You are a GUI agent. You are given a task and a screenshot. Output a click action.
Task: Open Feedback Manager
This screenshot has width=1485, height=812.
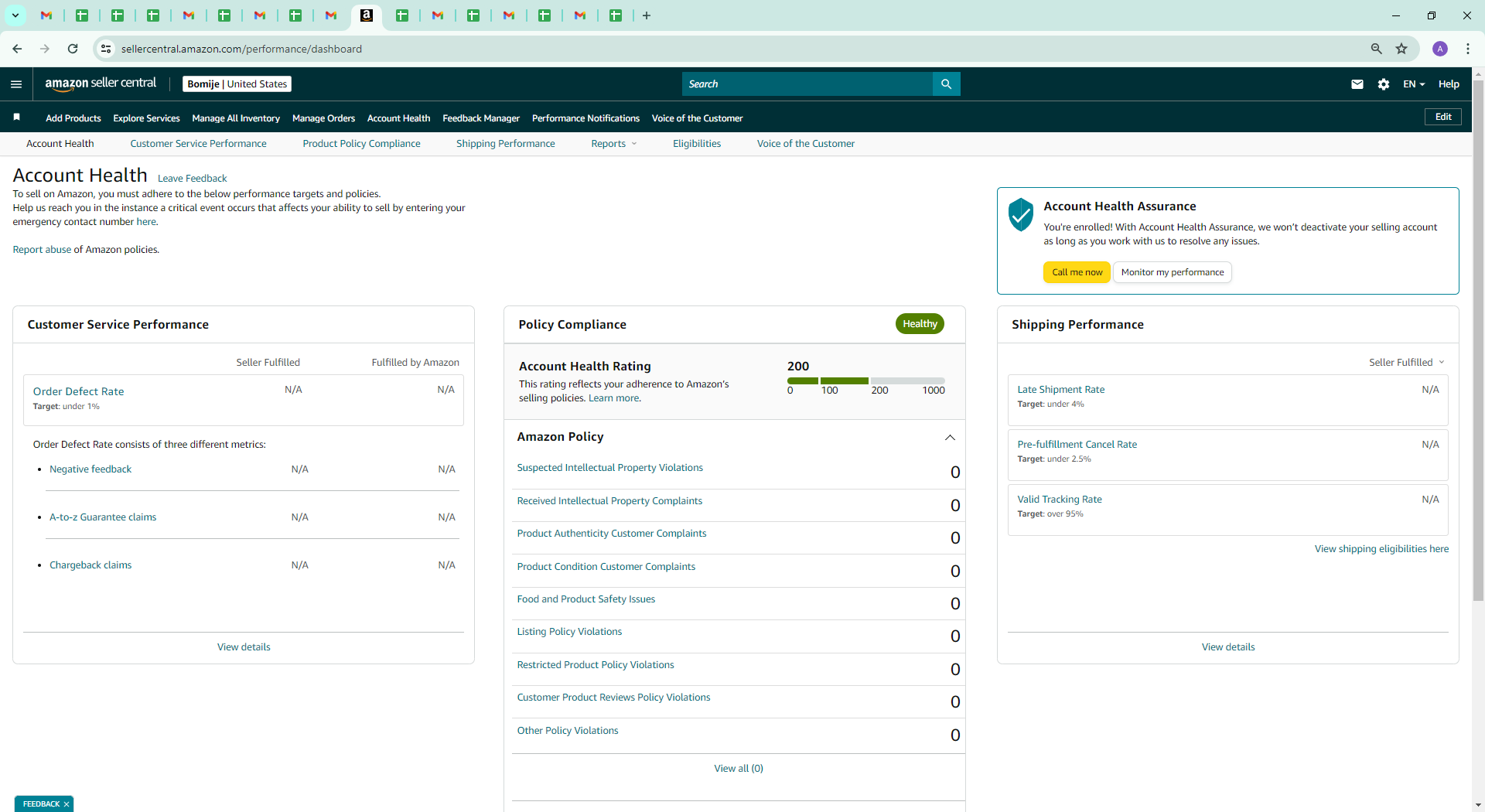pyautogui.click(x=481, y=118)
